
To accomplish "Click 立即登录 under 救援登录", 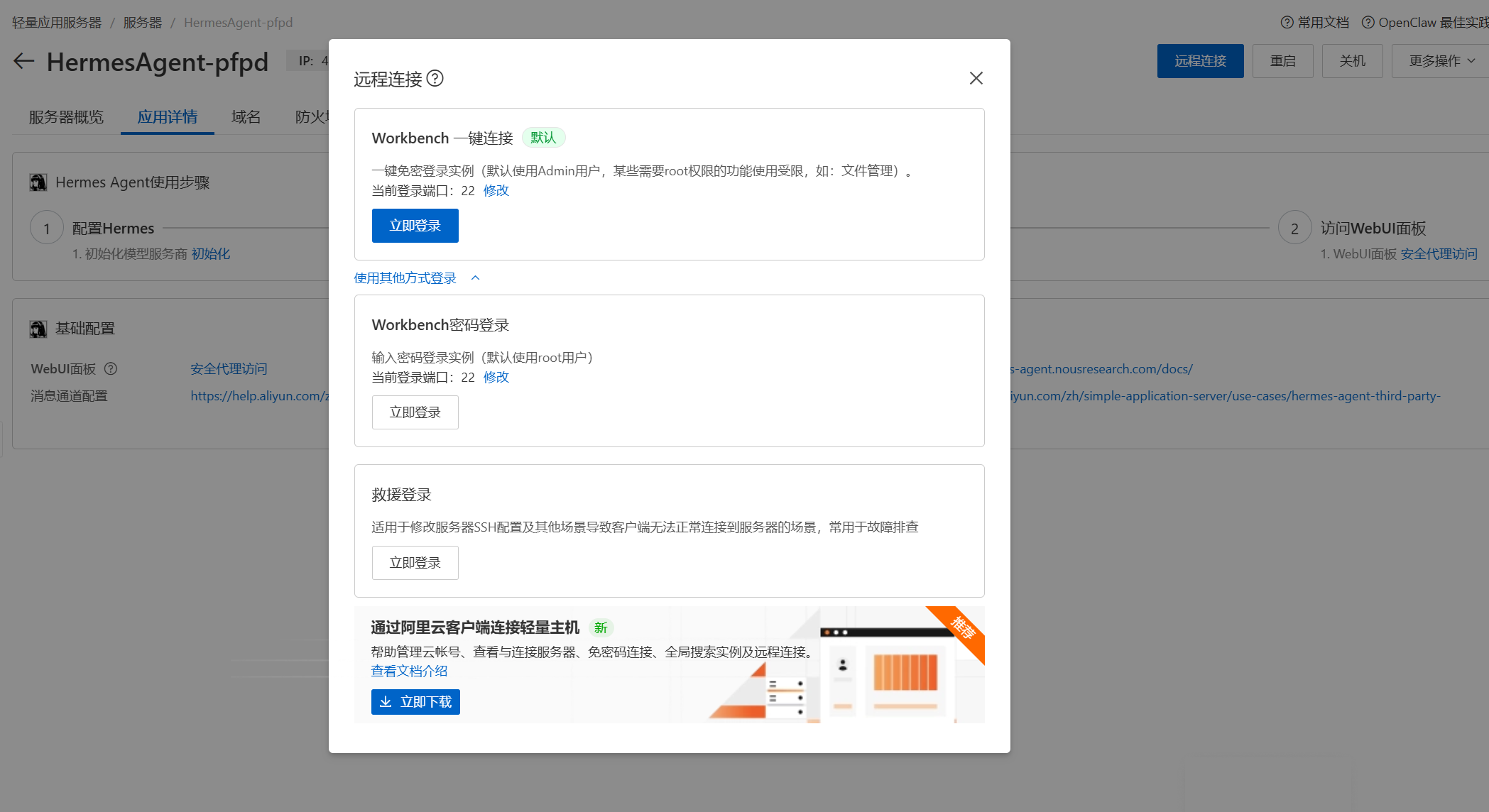I will coord(415,563).
